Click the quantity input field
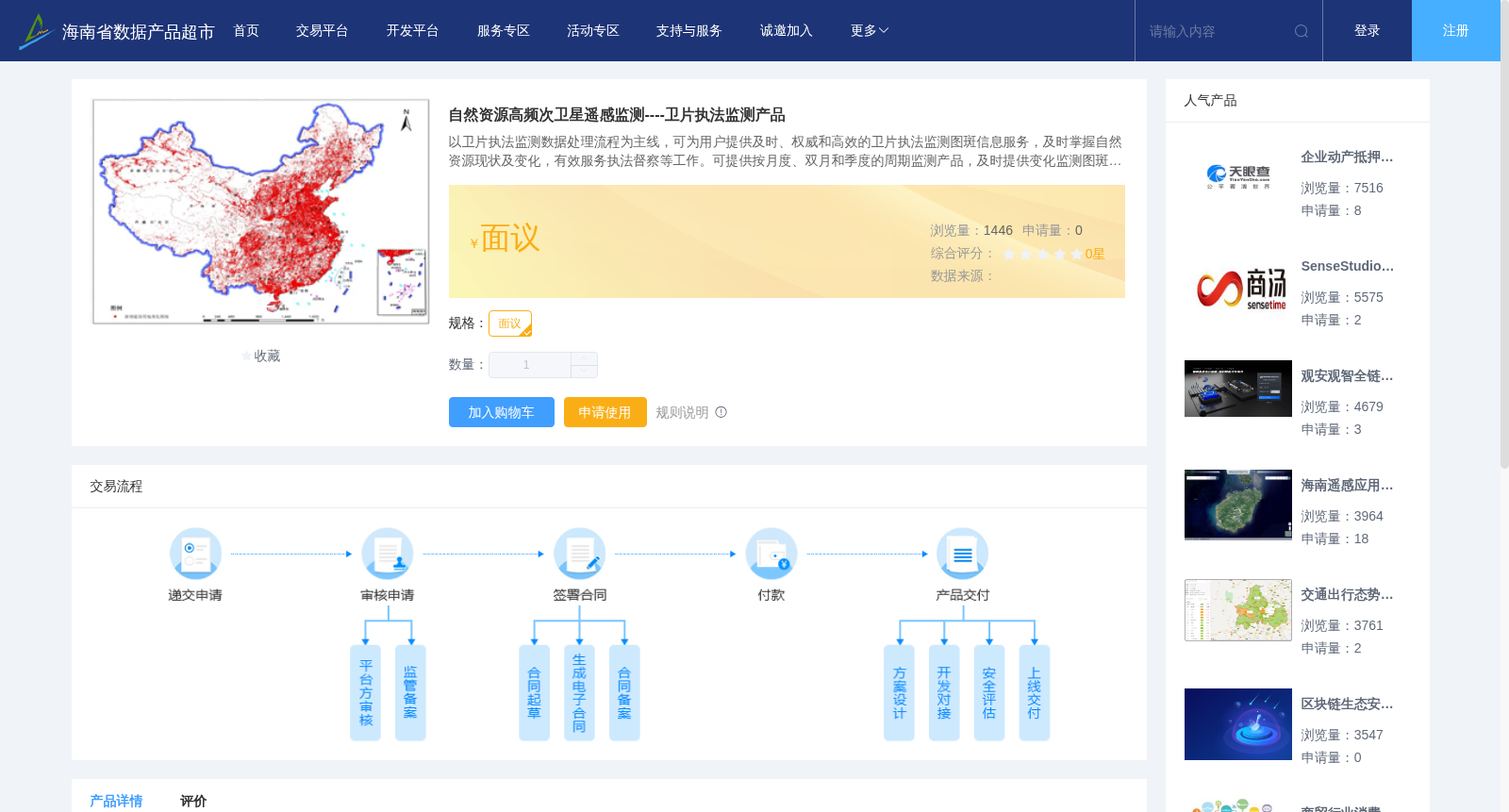 [530, 365]
